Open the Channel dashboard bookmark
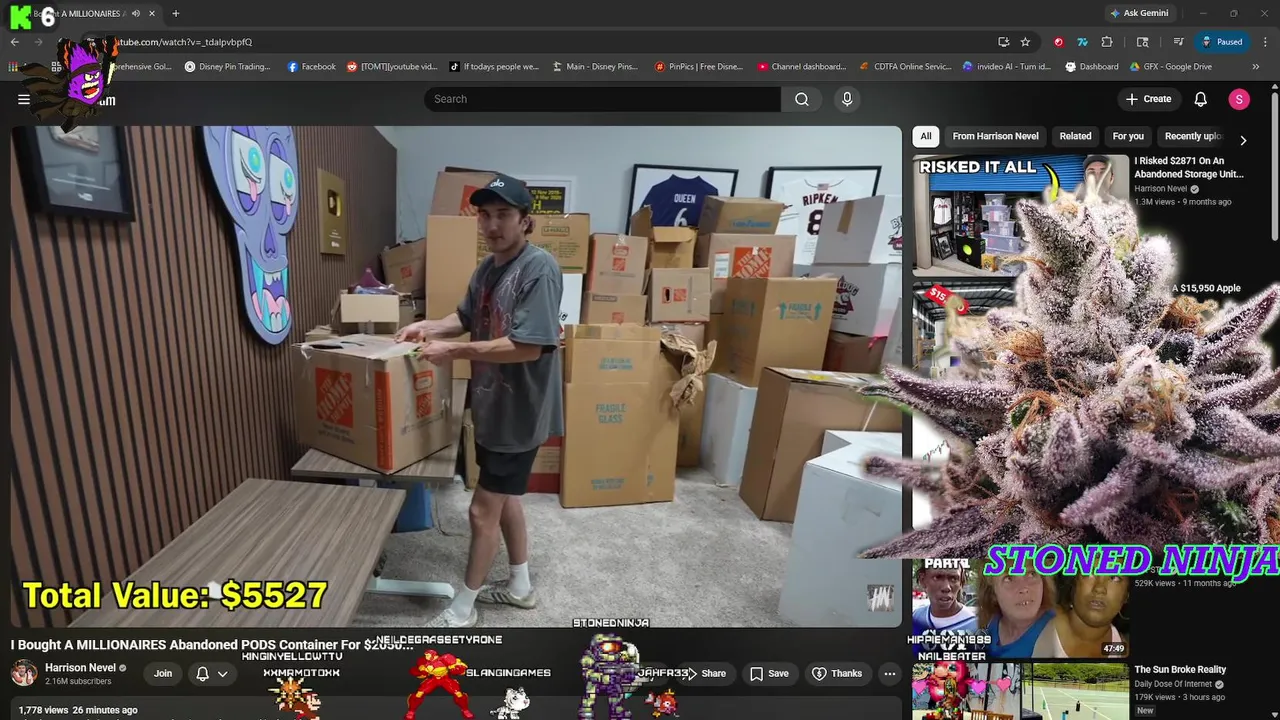 [x=801, y=67]
